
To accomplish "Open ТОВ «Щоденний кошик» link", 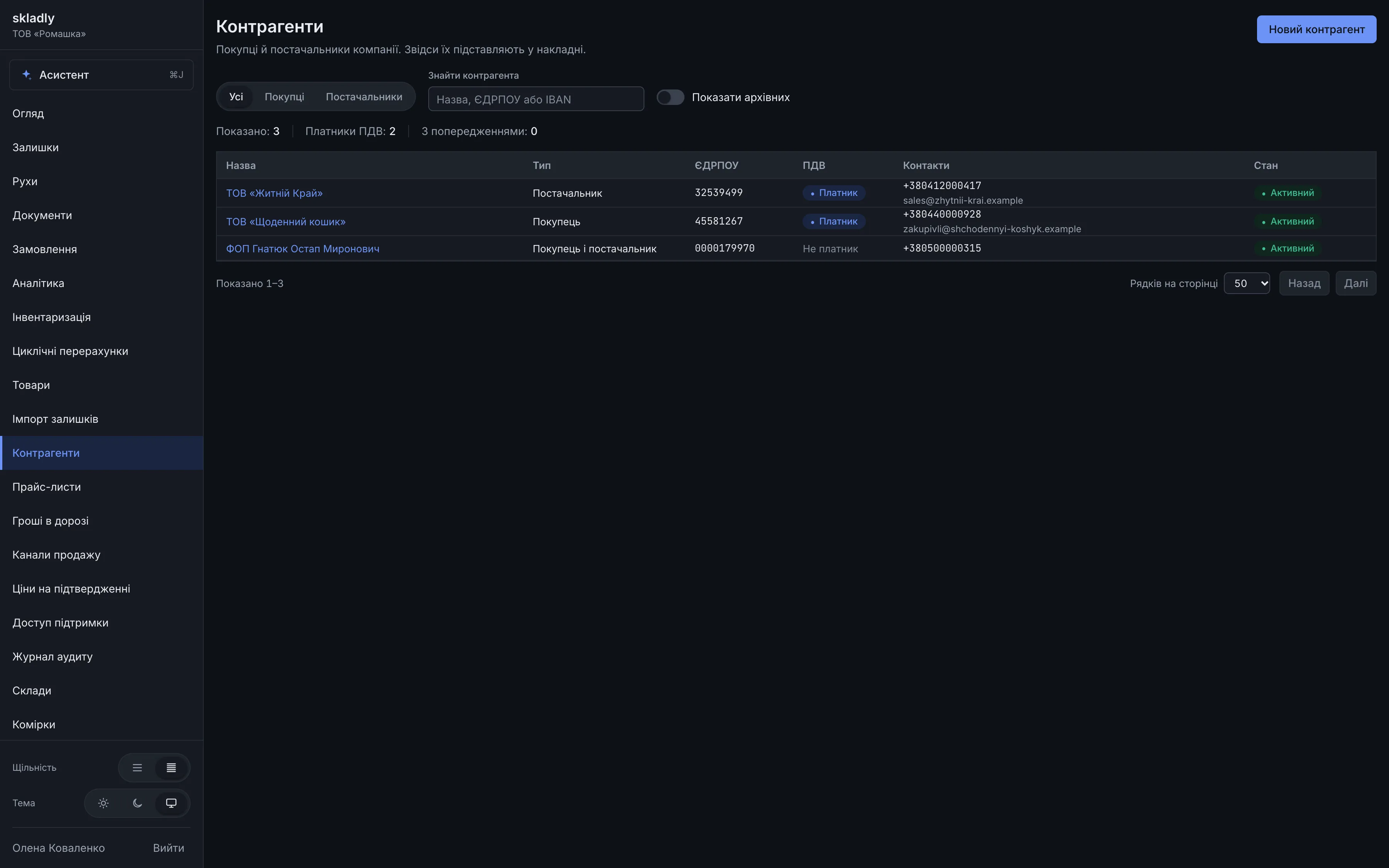I will pyautogui.click(x=286, y=221).
